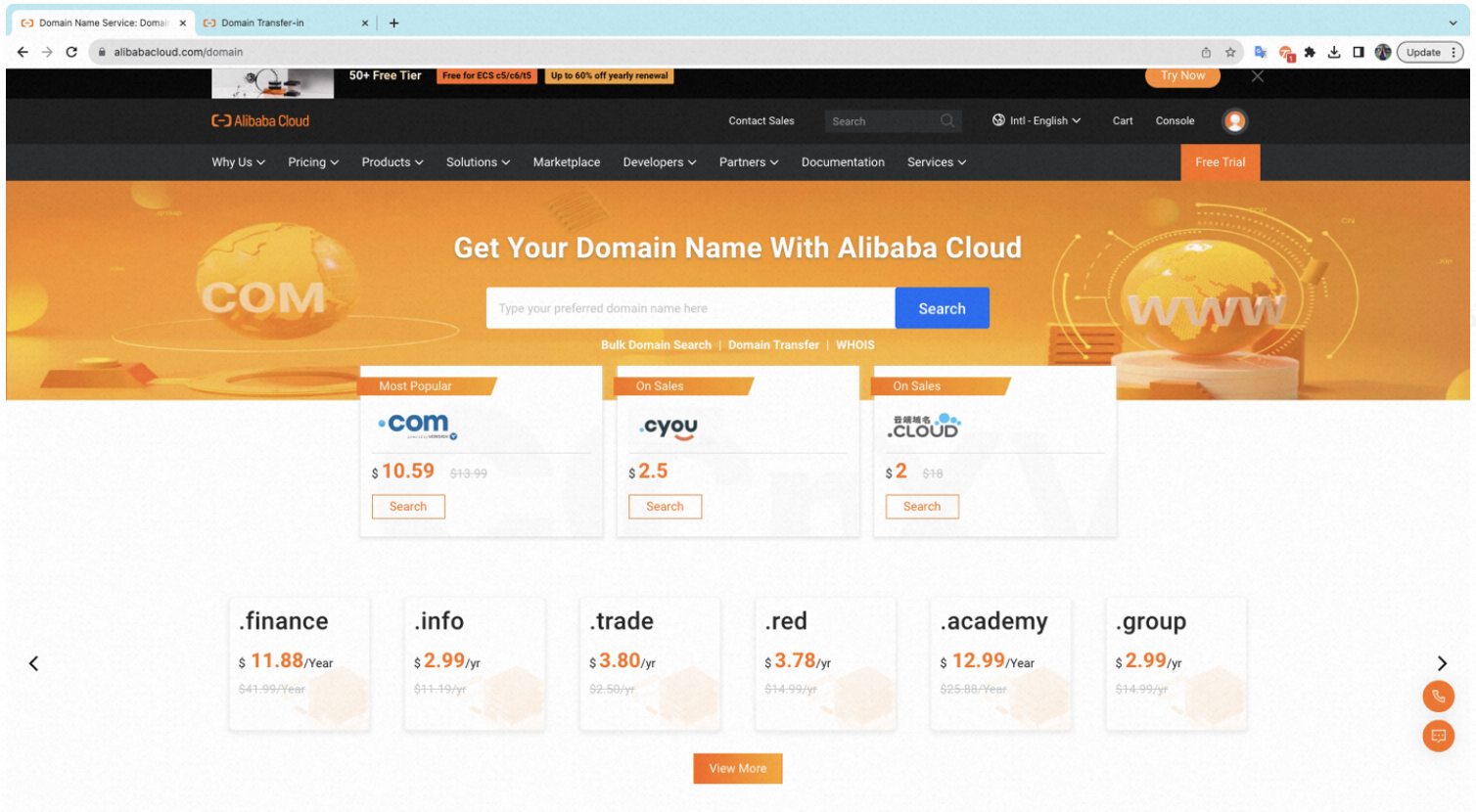Expand the Intl - English language dropdown
The image size is (1476, 812).
[1045, 120]
